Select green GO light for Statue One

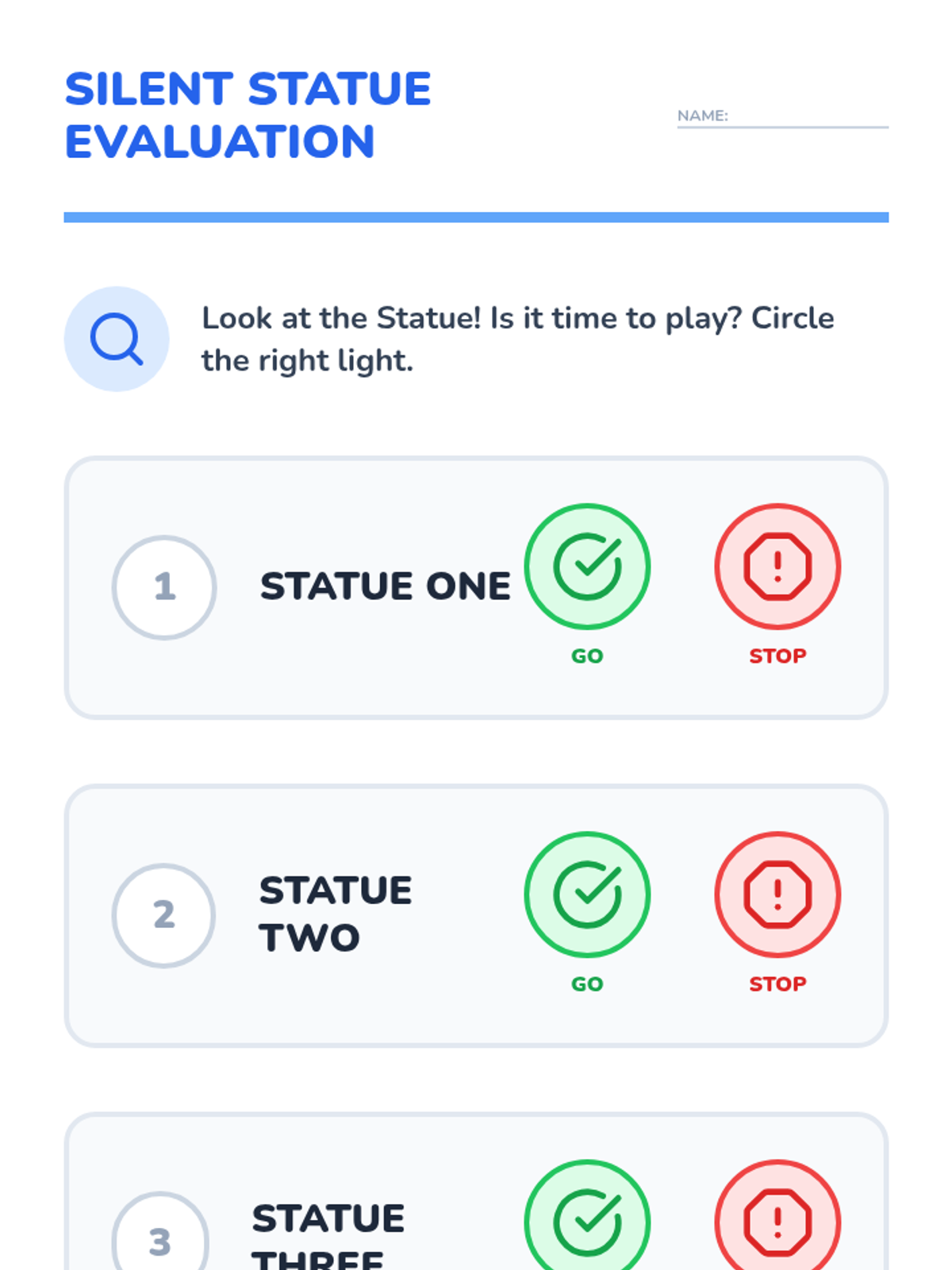(587, 567)
